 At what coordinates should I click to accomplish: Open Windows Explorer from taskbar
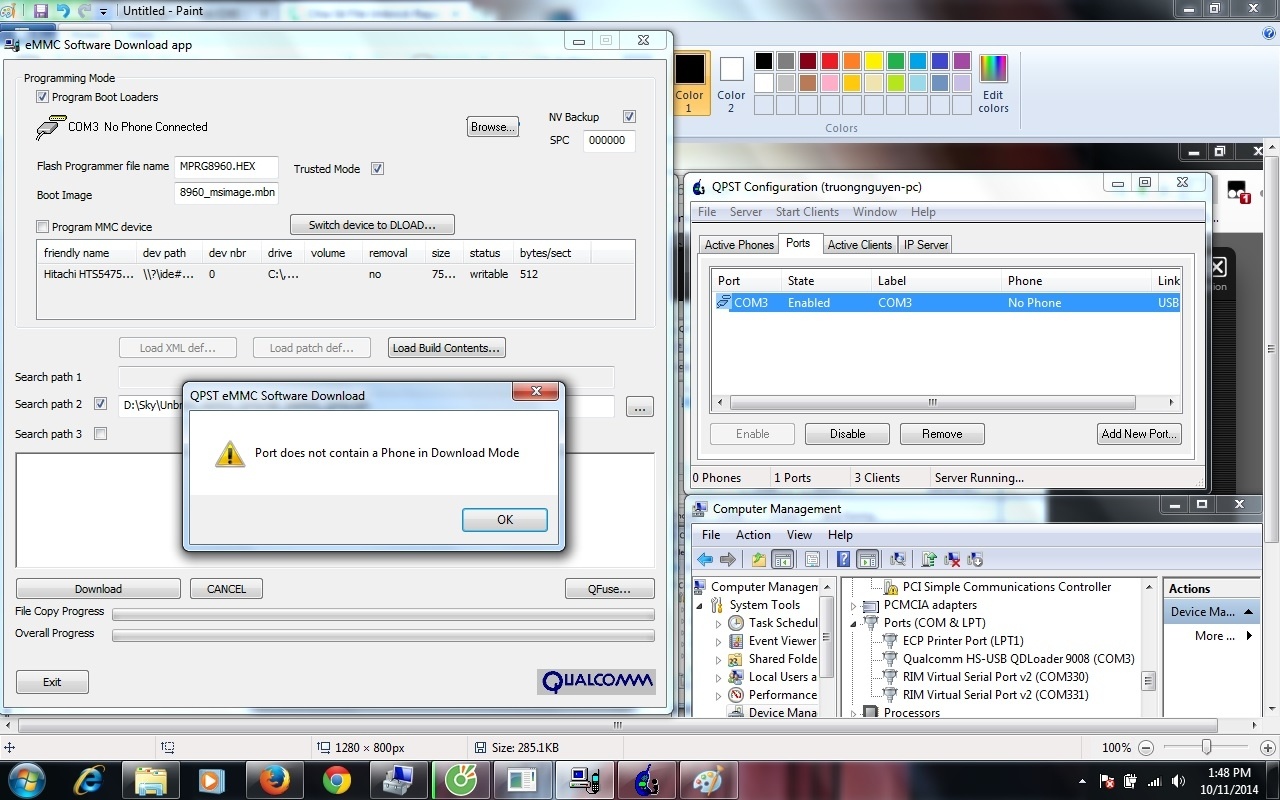tap(150, 779)
